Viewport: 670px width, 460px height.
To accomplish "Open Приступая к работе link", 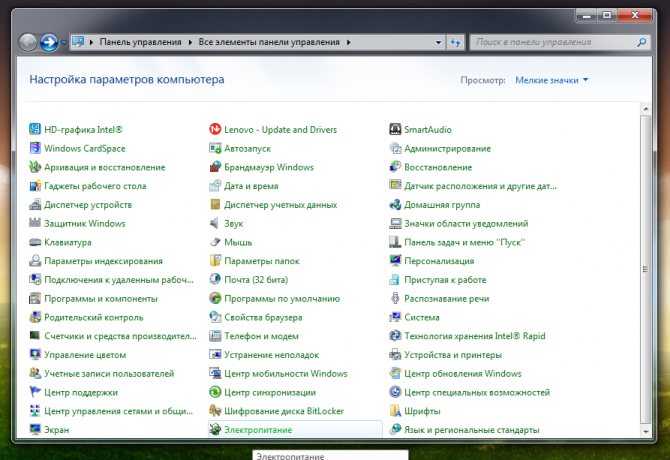I will pyautogui.click(x=445, y=280).
